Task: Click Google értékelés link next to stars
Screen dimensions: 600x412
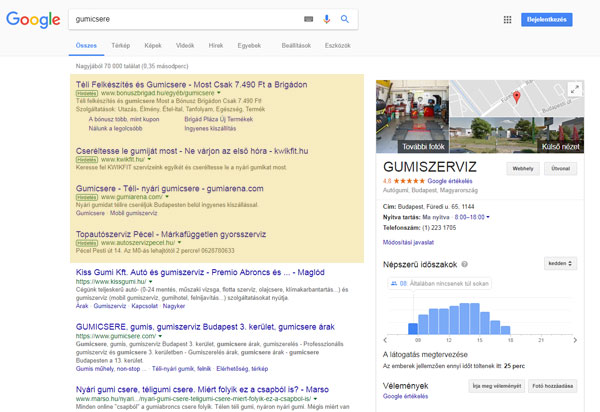Action: coord(450,181)
